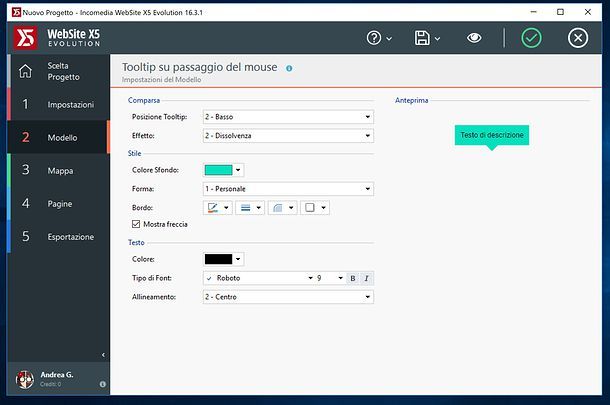The height and width of the screenshot is (405, 610).
Task: Expand the text Colore dropdown arrow
Action: click(238, 259)
